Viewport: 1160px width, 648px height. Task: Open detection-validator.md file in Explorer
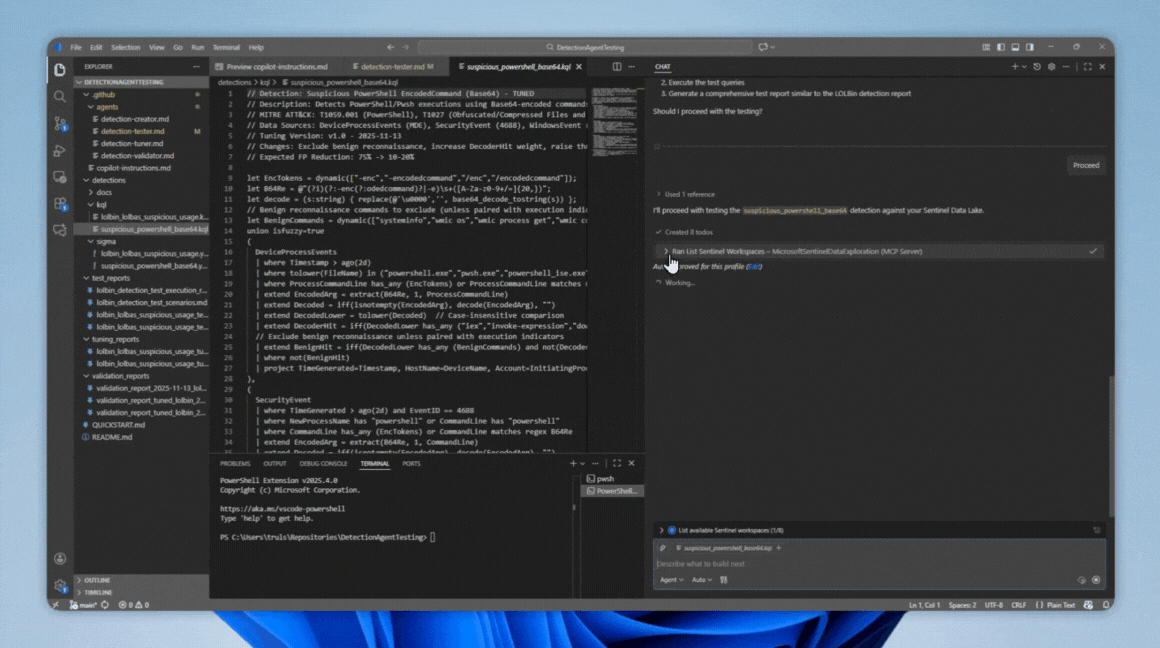pyautogui.click(x=137, y=156)
